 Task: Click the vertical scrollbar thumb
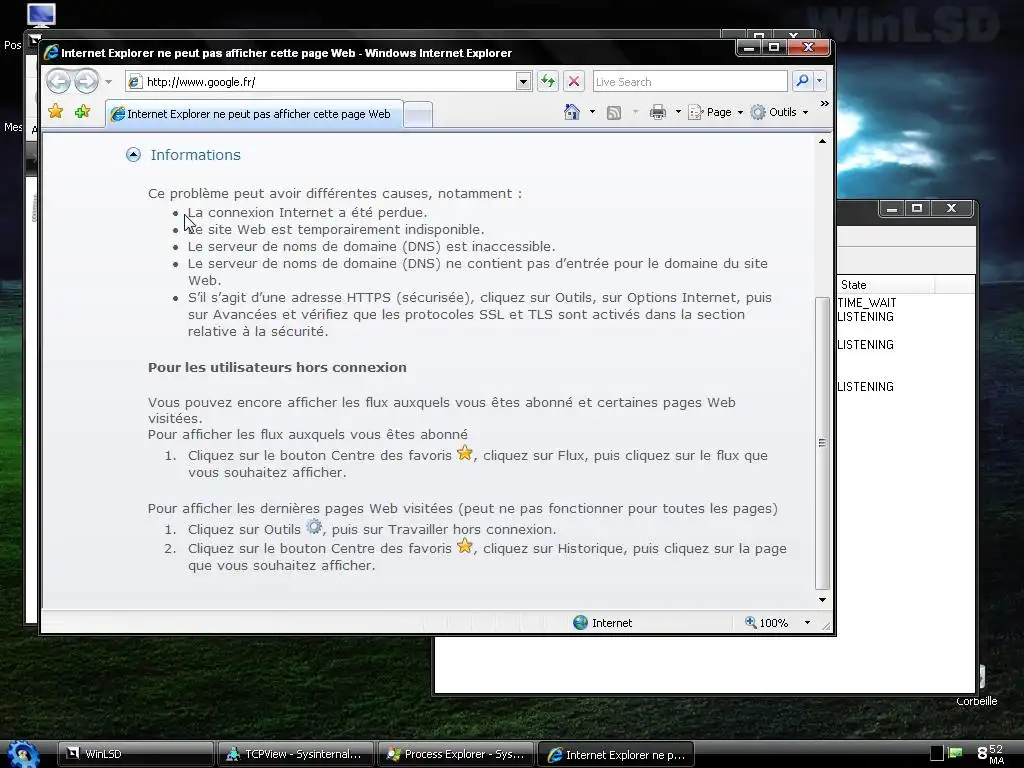(822, 443)
